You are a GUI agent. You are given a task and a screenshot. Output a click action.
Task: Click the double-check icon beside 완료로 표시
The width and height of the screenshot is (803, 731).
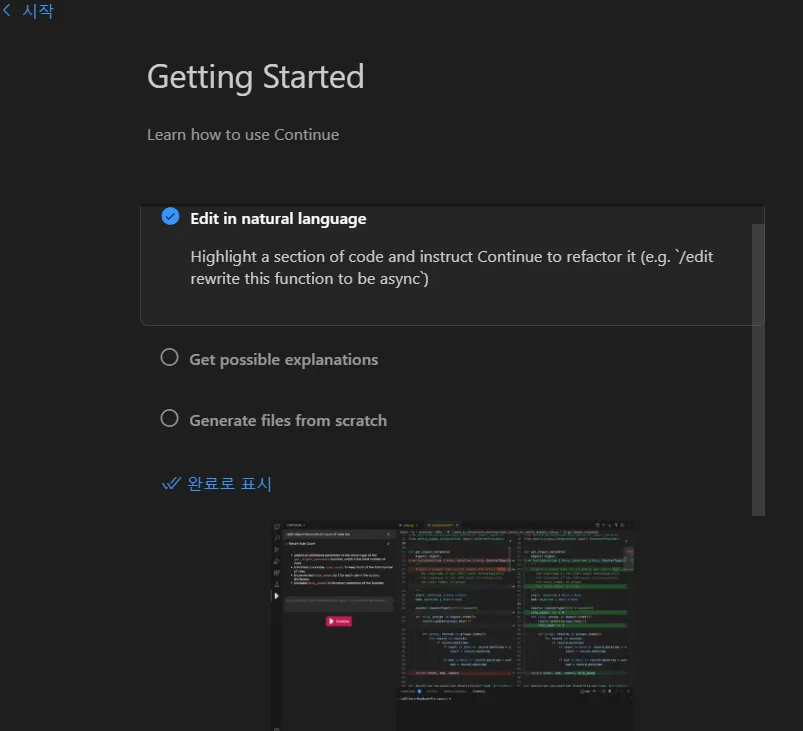click(x=171, y=484)
